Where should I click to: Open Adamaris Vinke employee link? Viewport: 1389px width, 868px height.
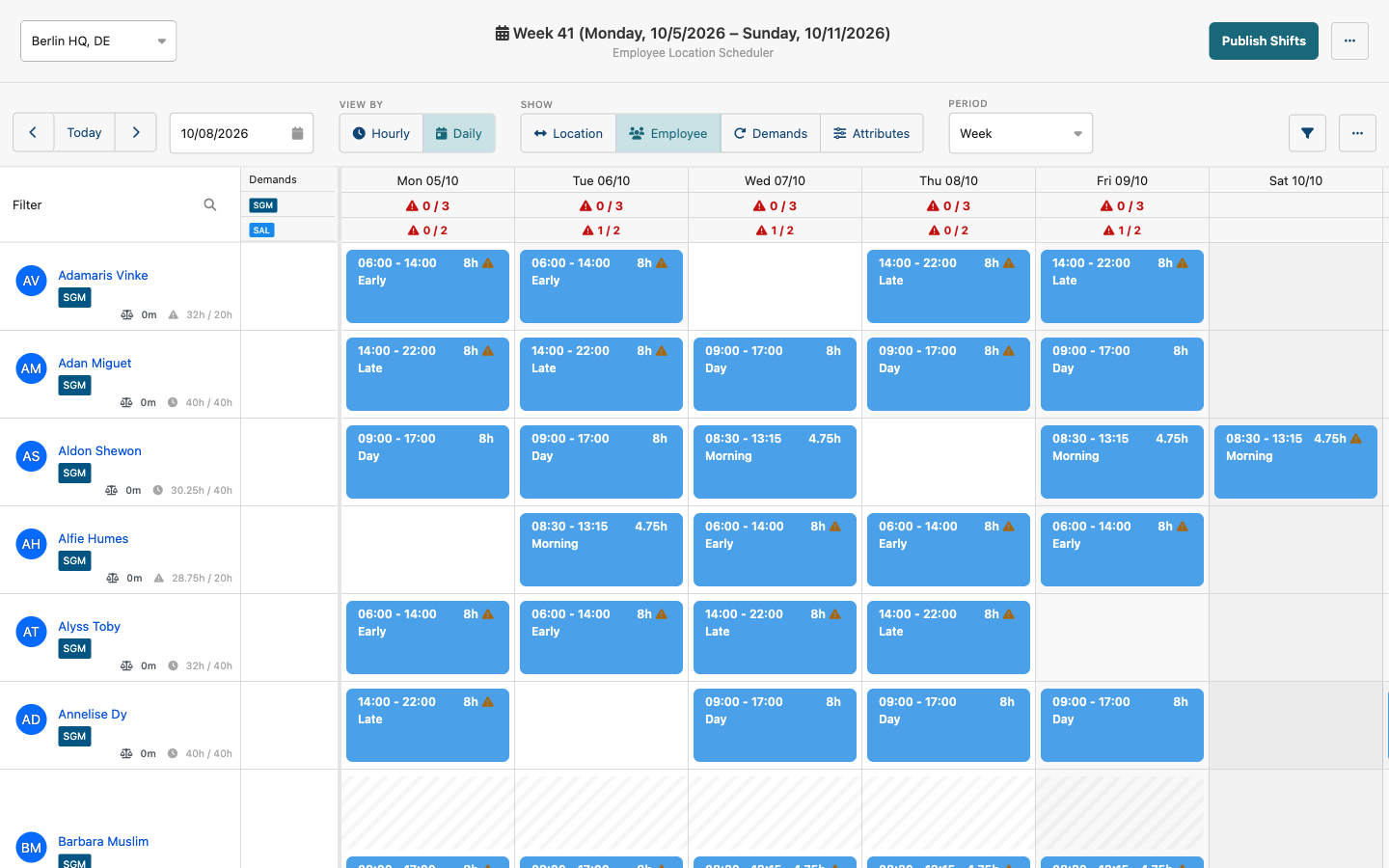103,275
